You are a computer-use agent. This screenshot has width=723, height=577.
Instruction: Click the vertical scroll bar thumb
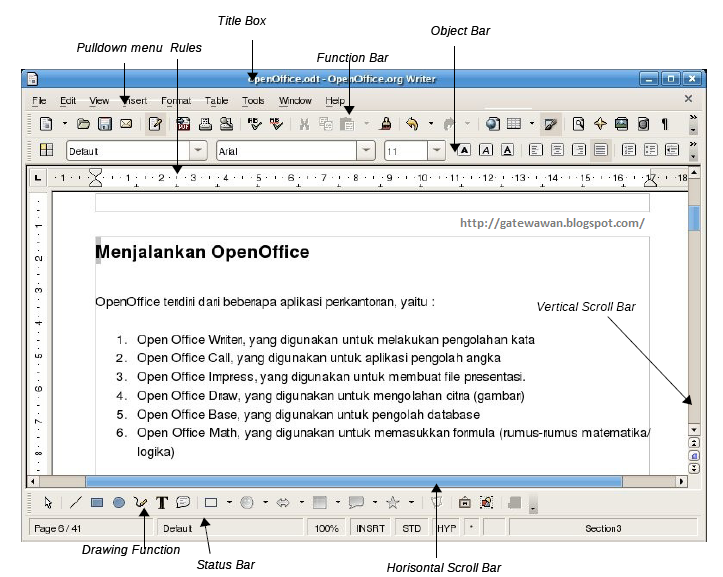pos(694,218)
